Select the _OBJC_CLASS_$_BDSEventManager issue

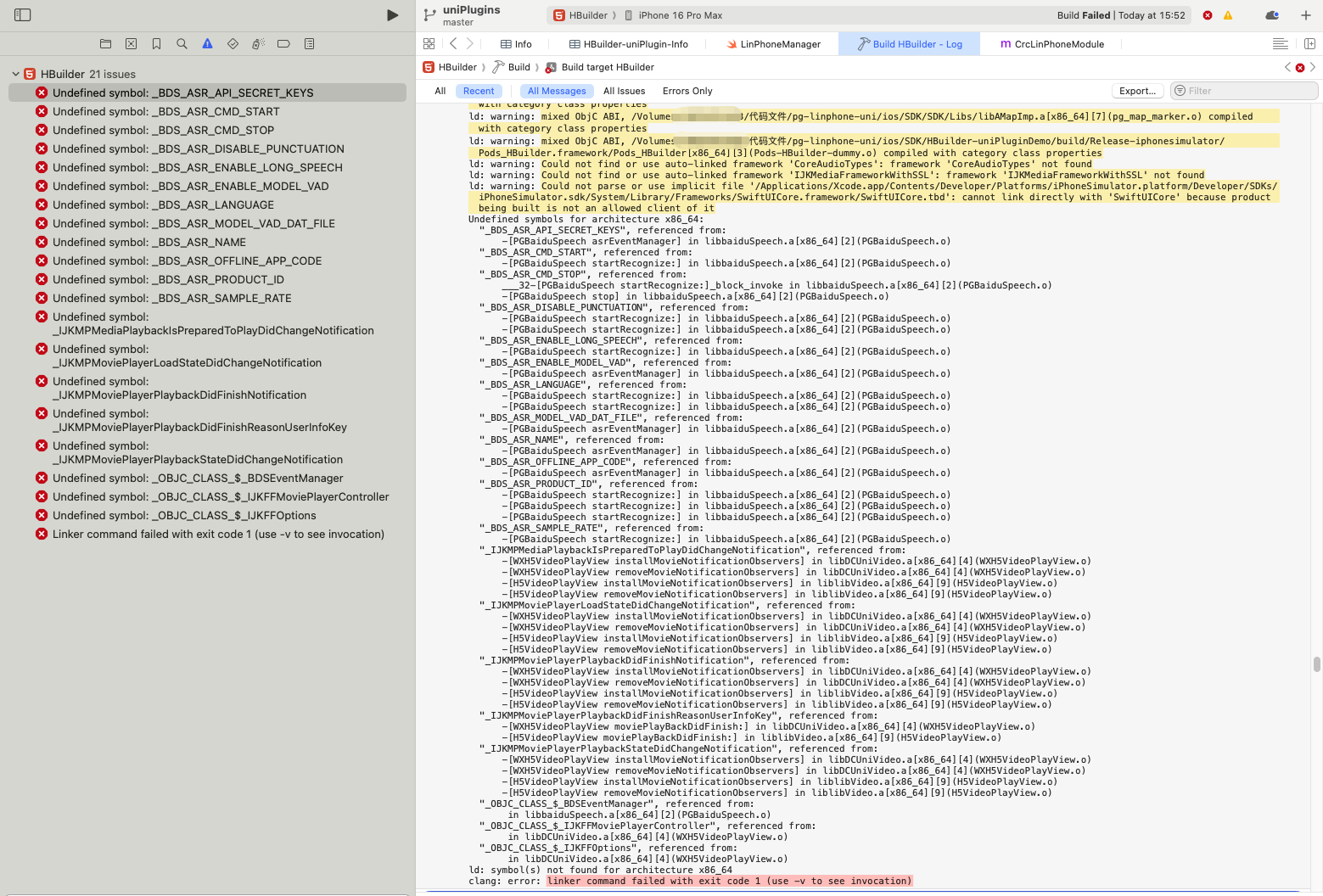207,478
